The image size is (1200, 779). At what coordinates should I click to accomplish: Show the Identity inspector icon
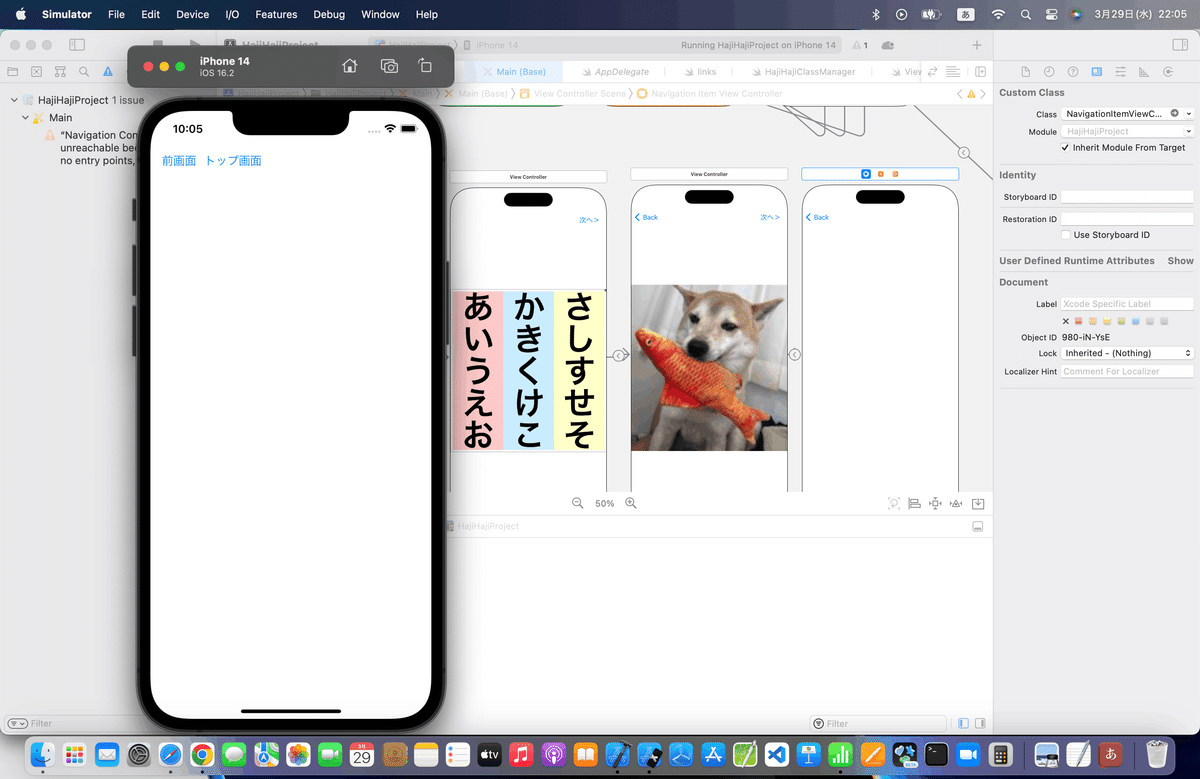coord(1097,72)
